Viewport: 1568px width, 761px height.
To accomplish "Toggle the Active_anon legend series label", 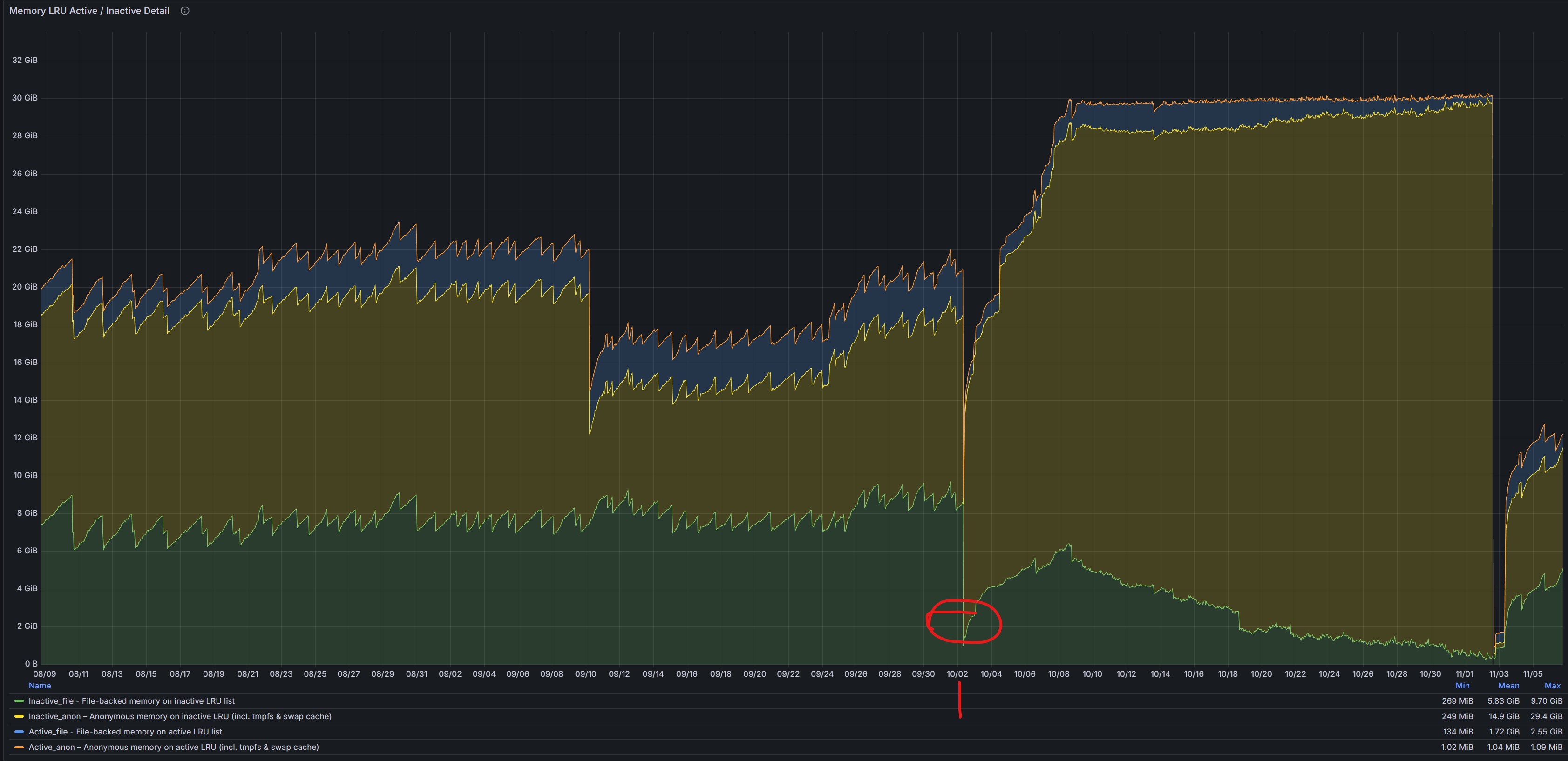I will click(x=174, y=747).
